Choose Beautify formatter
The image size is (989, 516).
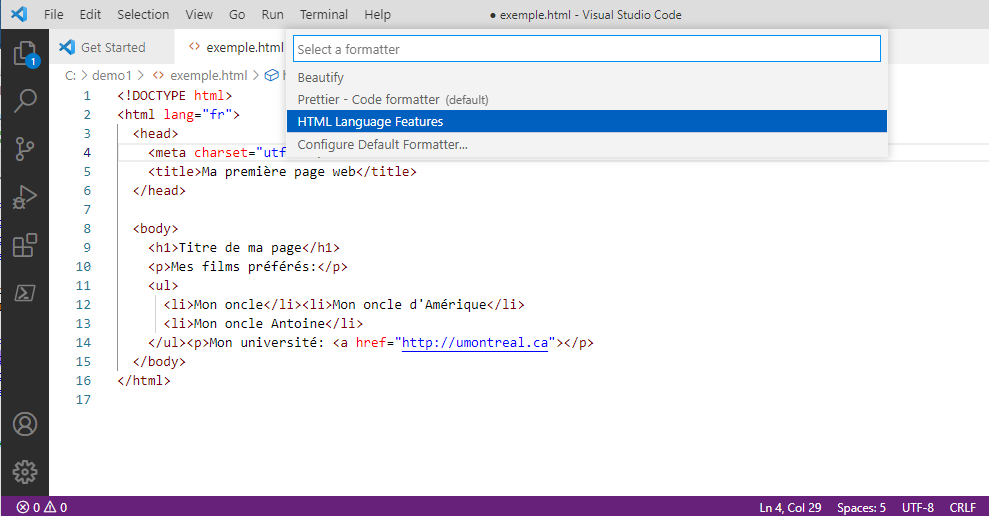pos(587,78)
